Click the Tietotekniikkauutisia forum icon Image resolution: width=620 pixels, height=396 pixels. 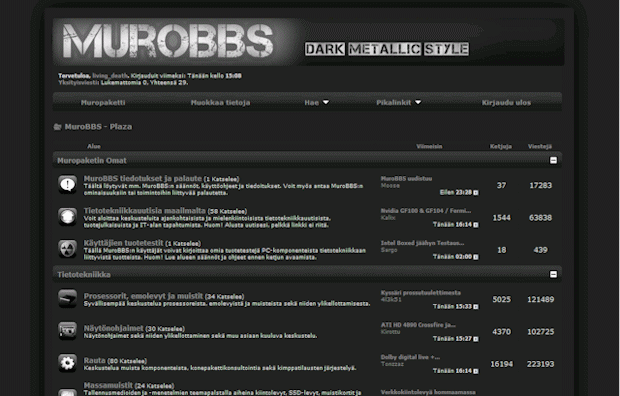(x=68, y=217)
